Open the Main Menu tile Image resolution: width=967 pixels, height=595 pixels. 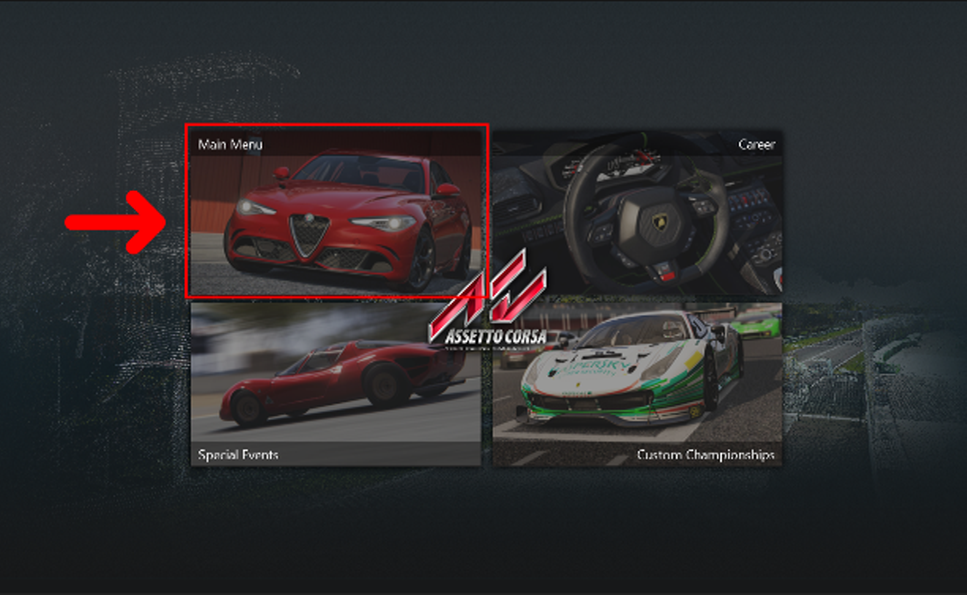tap(337, 212)
